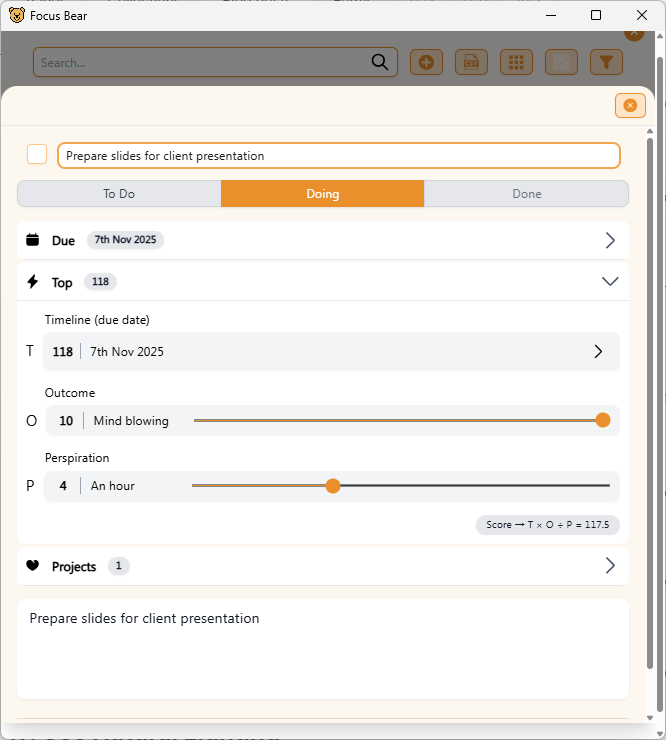Screen dimensions: 666x740
Task: Click the search magnifier icon
Action: coord(379,62)
